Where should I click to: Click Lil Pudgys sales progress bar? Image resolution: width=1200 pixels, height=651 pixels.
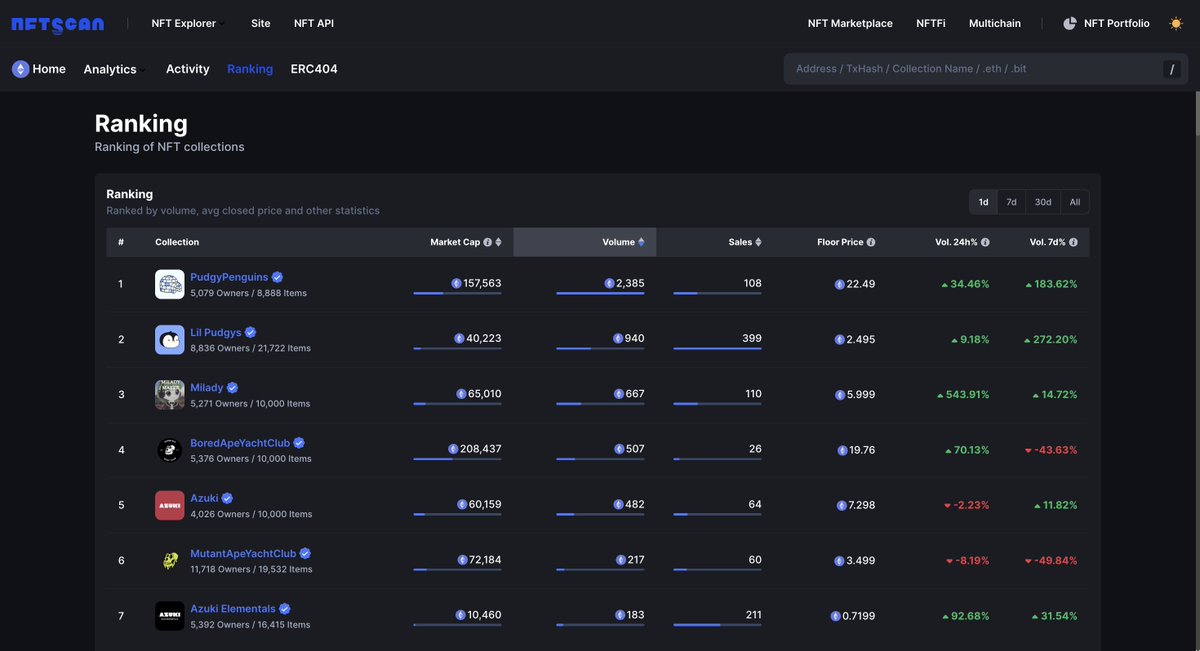[717, 348]
